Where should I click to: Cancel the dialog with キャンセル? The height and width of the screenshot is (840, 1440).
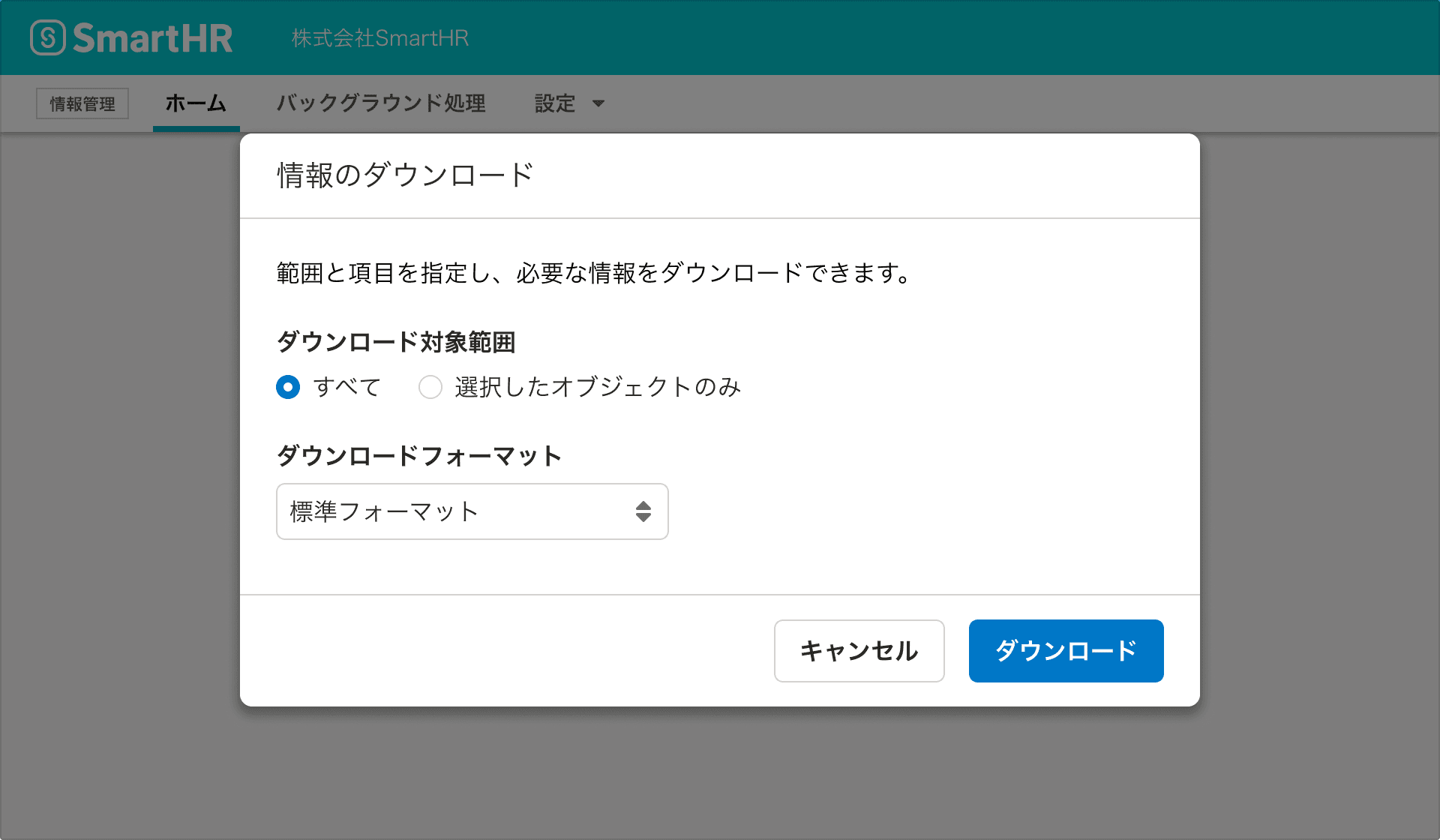(x=859, y=651)
